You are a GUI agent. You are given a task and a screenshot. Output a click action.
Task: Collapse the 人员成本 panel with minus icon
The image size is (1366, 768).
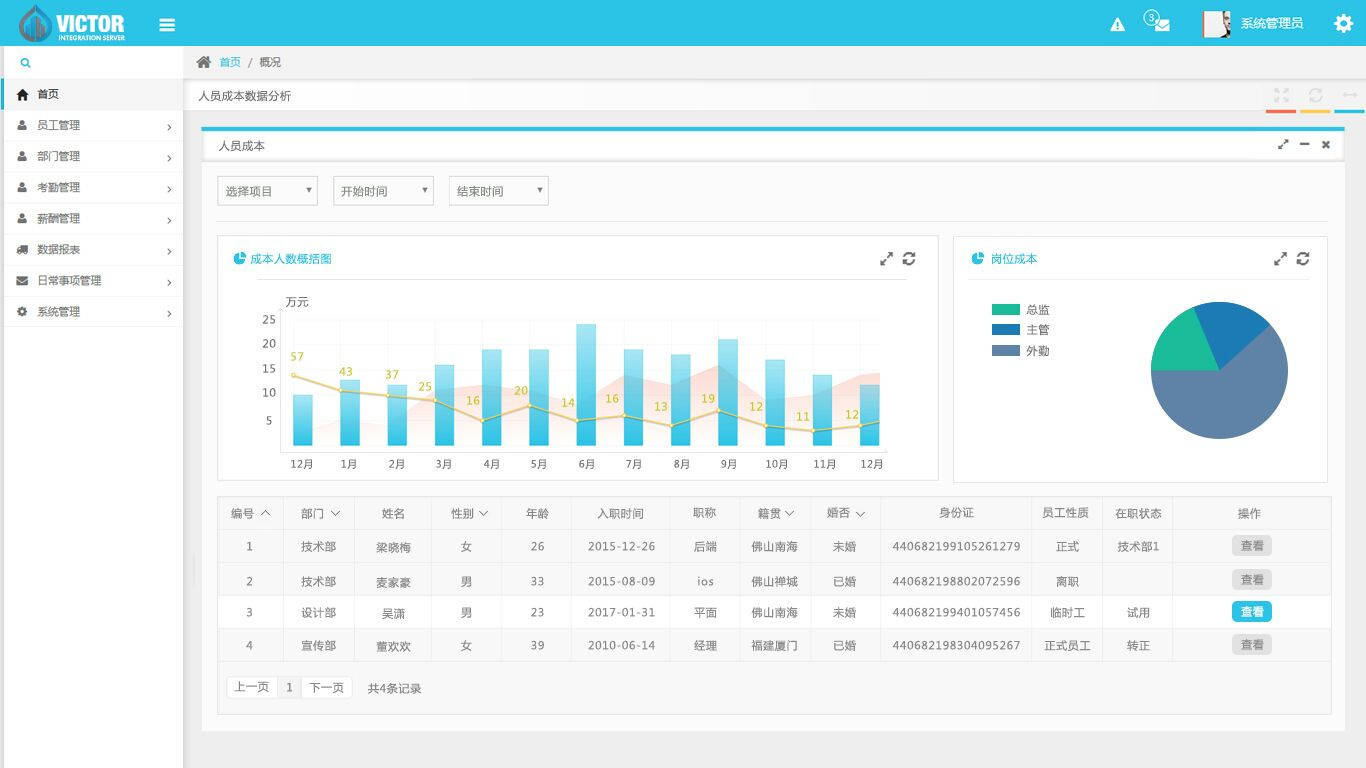(x=1304, y=145)
